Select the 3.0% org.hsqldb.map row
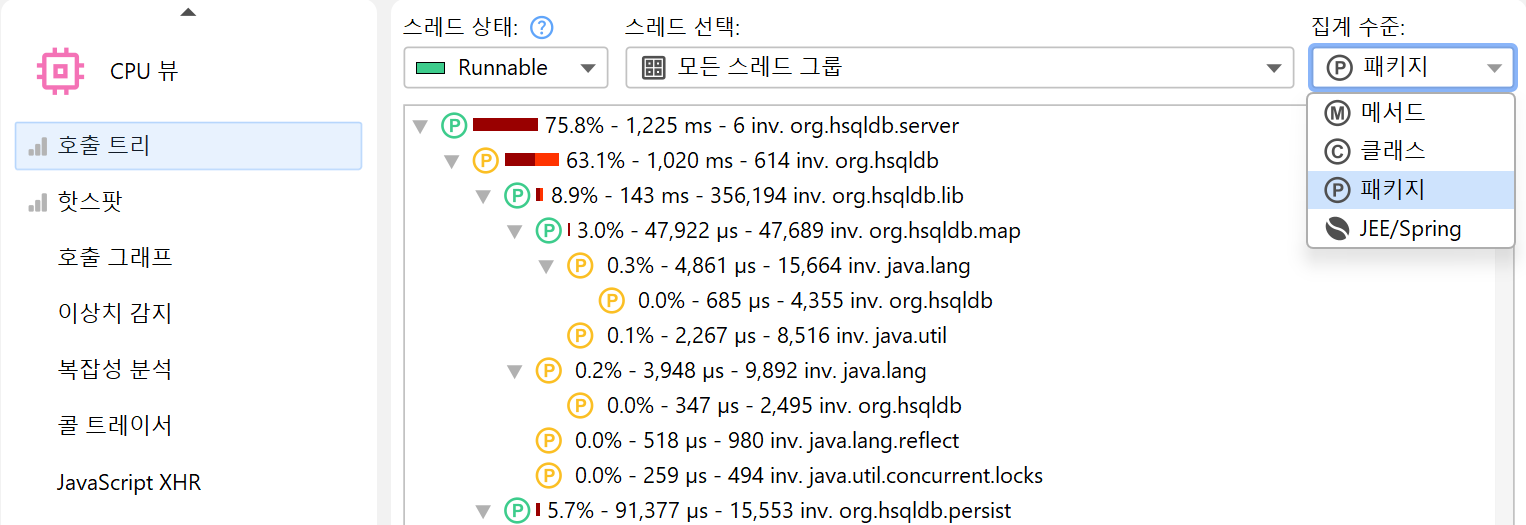This screenshot has height=525, width=1526. (x=799, y=231)
